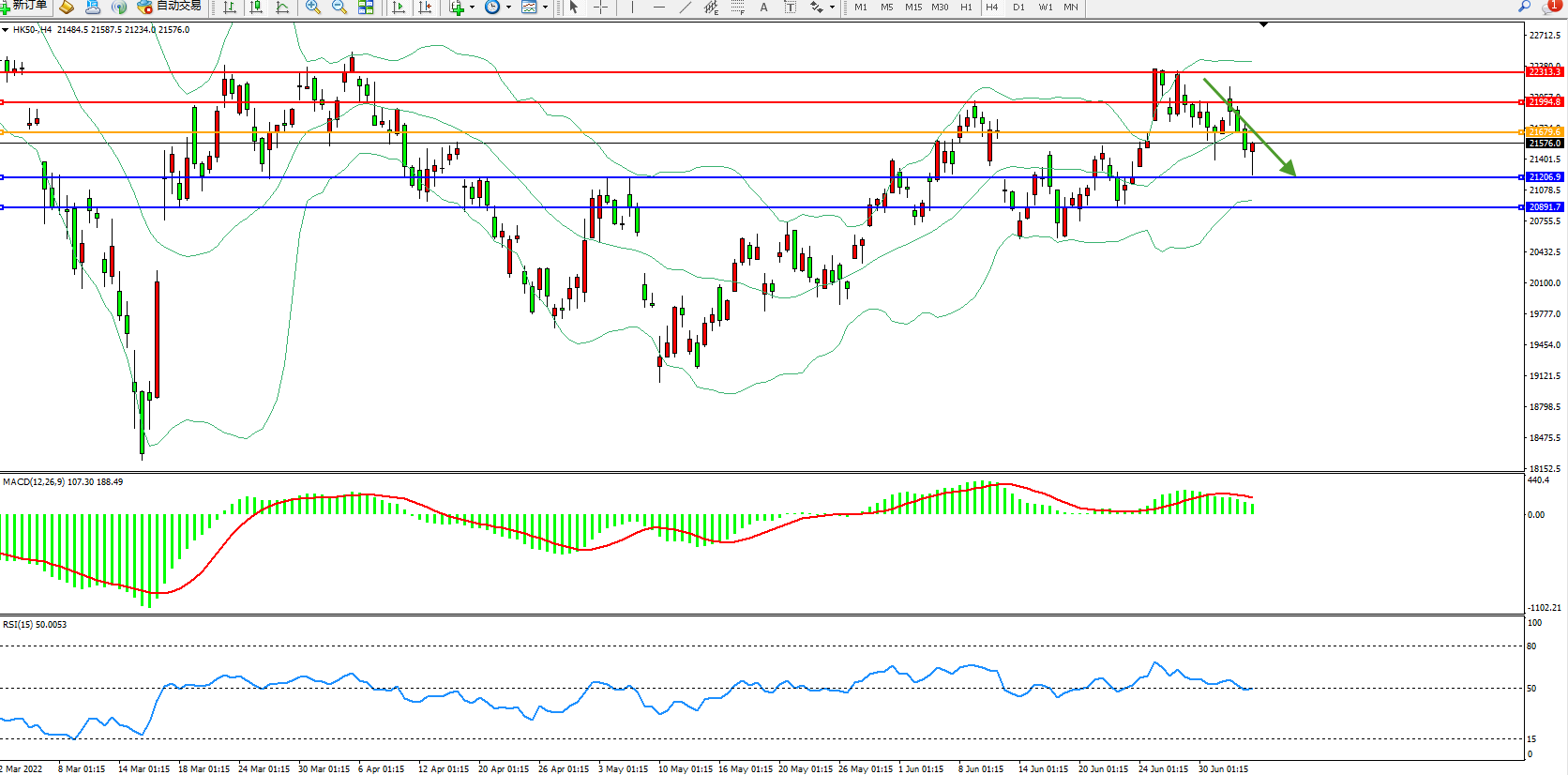Image resolution: width=1568 pixels, height=775 pixels.
Task: Click the chart shift triangle marker
Action: point(1263,24)
